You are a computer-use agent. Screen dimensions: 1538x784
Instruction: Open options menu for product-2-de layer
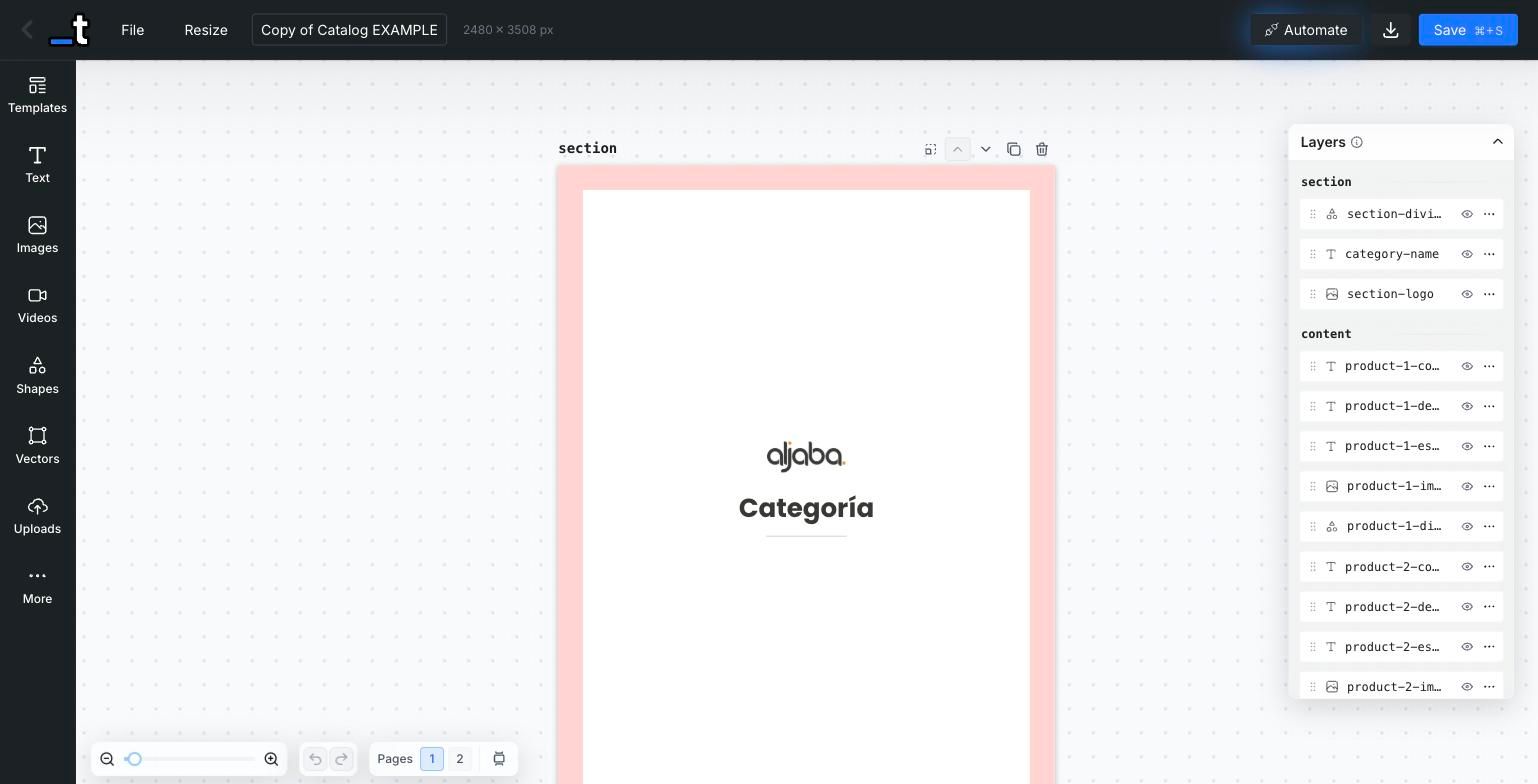[1489, 607]
